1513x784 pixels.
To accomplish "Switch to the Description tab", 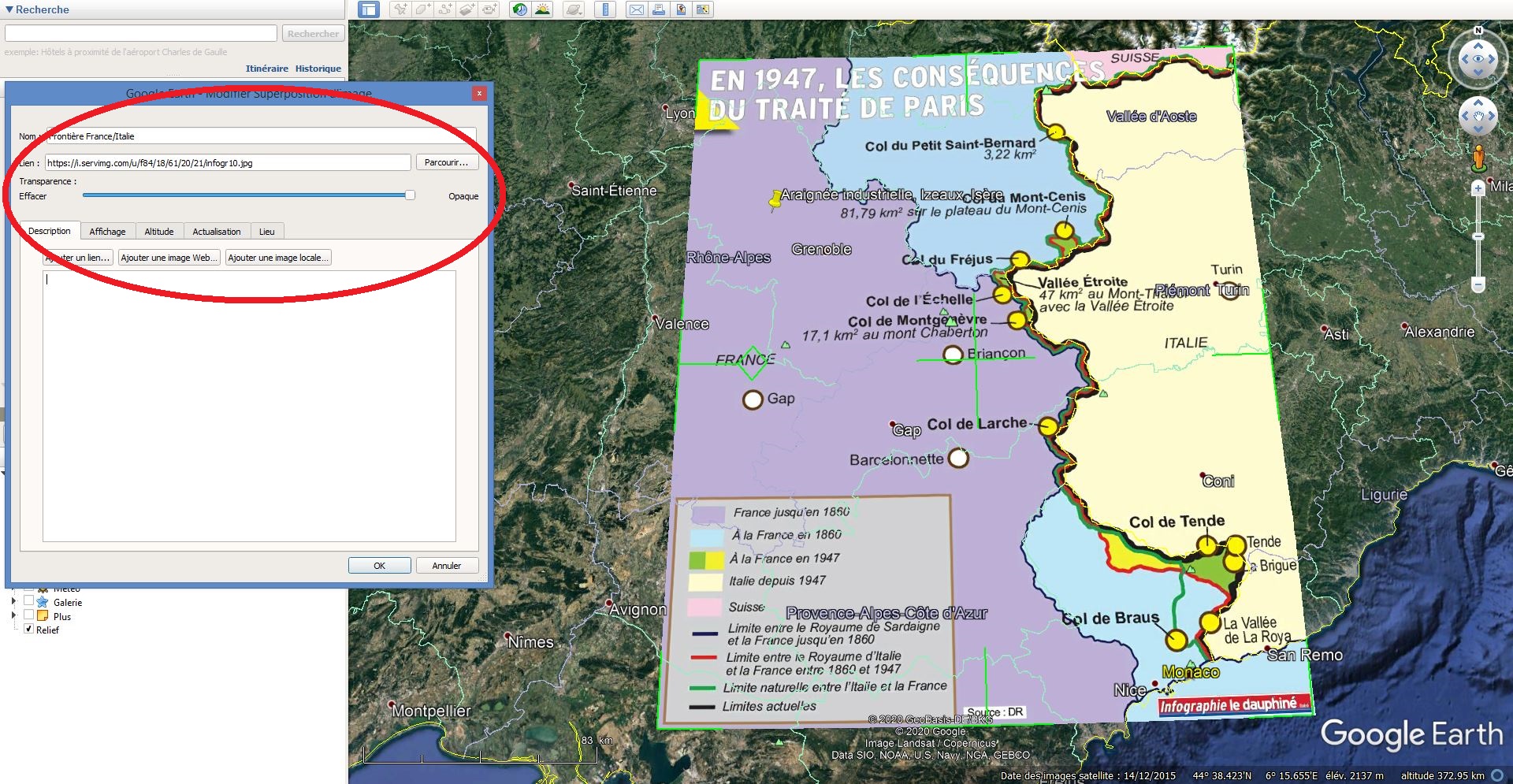I will (50, 231).
